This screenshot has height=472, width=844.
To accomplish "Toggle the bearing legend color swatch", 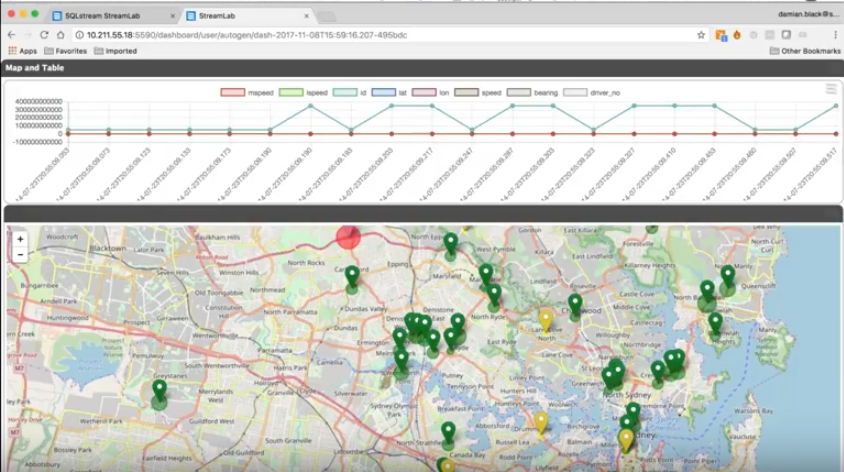I will coord(518,93).
